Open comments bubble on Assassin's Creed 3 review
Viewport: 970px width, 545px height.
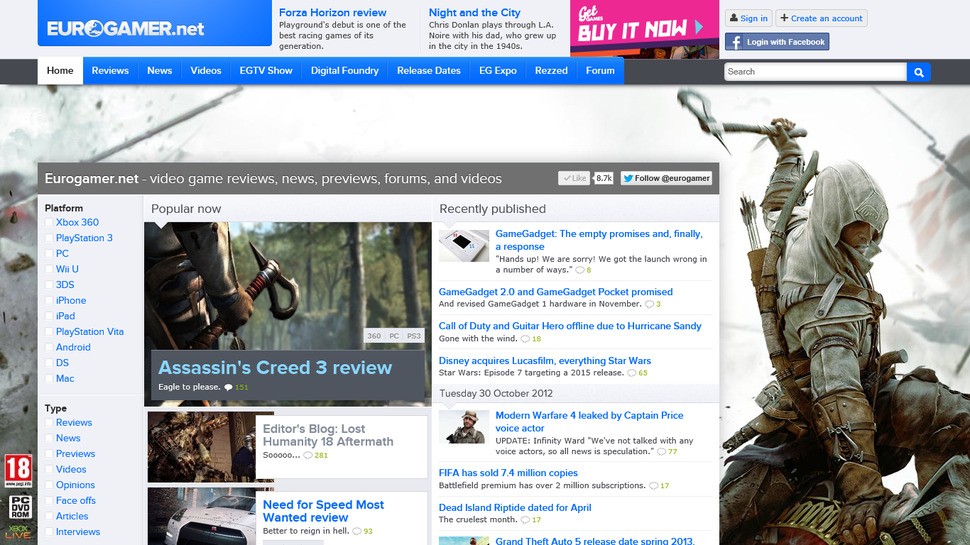pyautogui.click(x=228, y=387)
